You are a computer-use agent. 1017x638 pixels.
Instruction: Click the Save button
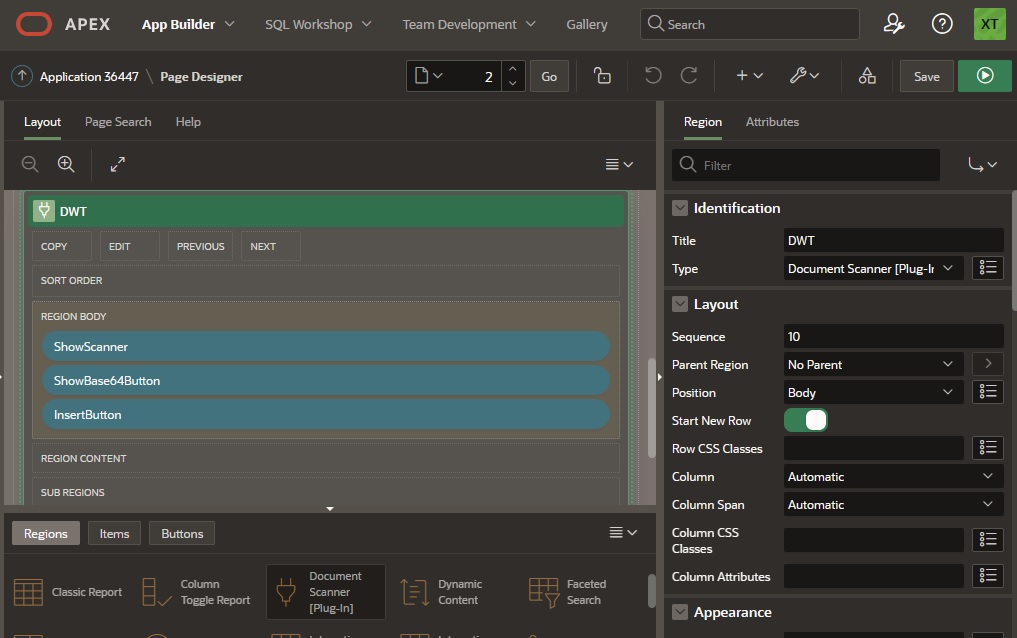(926, 76)
